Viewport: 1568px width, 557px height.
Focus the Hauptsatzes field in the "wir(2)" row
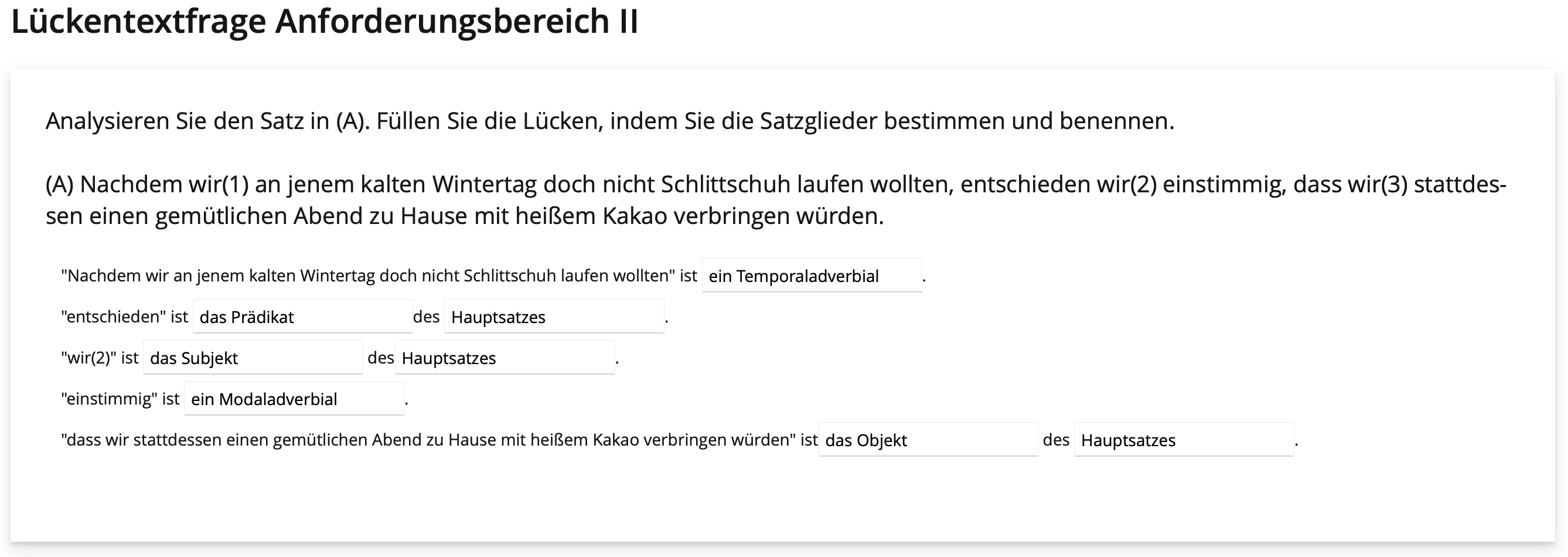coord(505,358)
